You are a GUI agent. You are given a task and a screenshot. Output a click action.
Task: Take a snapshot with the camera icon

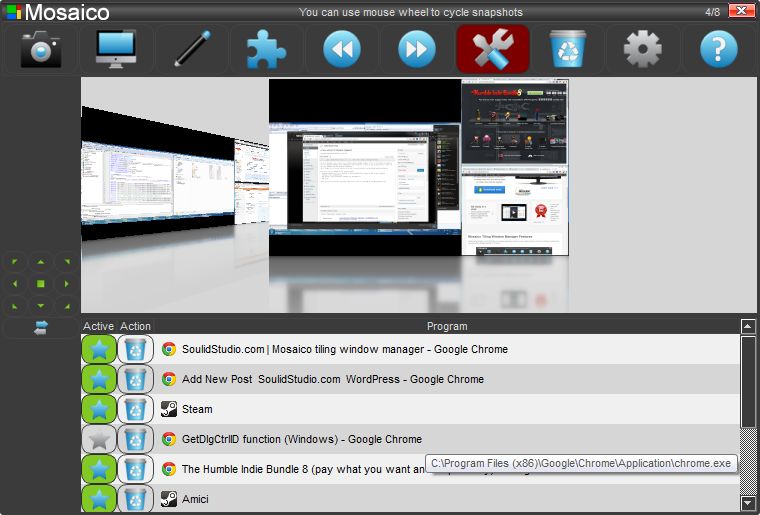[41, 49]
